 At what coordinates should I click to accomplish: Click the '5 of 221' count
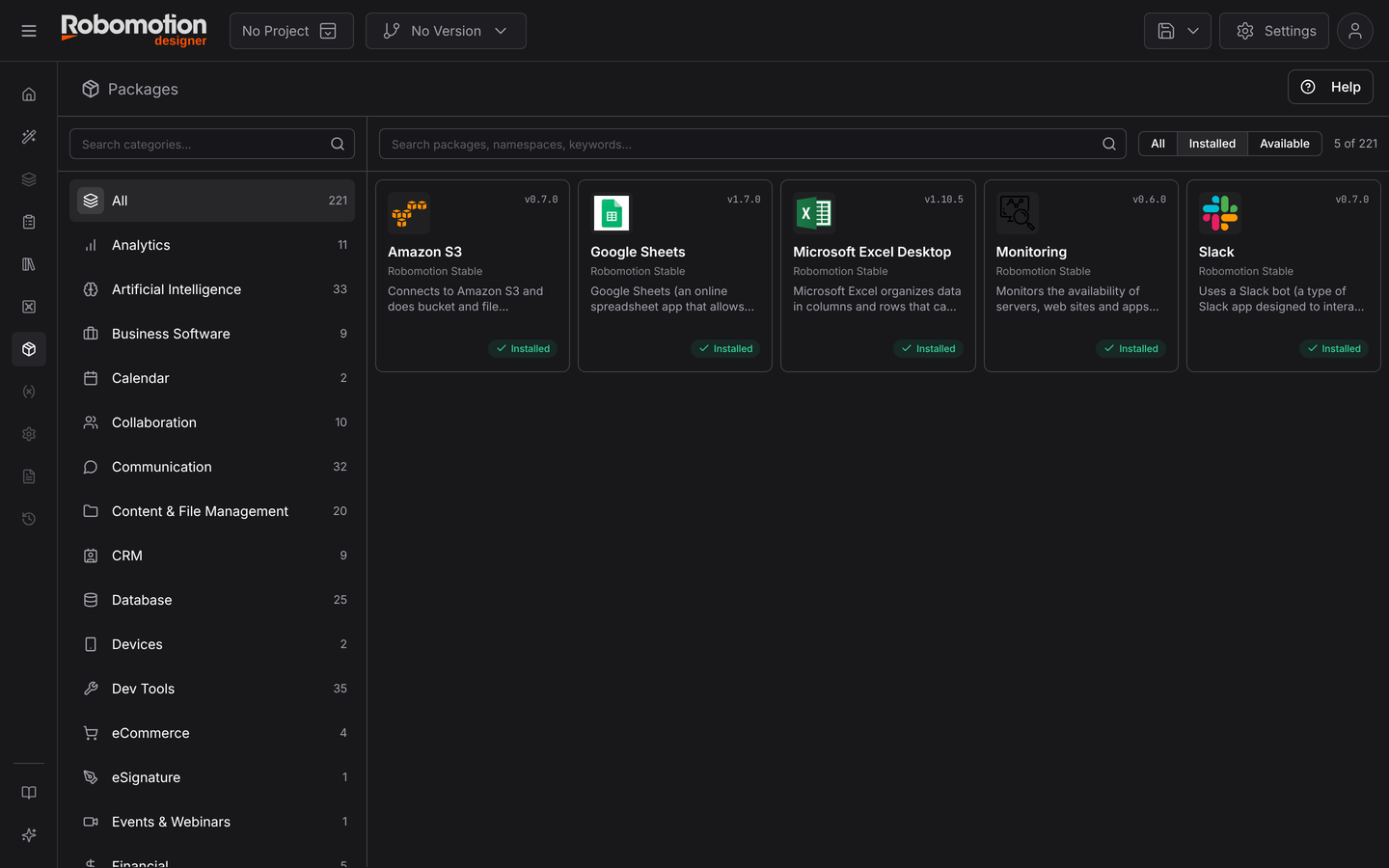(1355, 144)
